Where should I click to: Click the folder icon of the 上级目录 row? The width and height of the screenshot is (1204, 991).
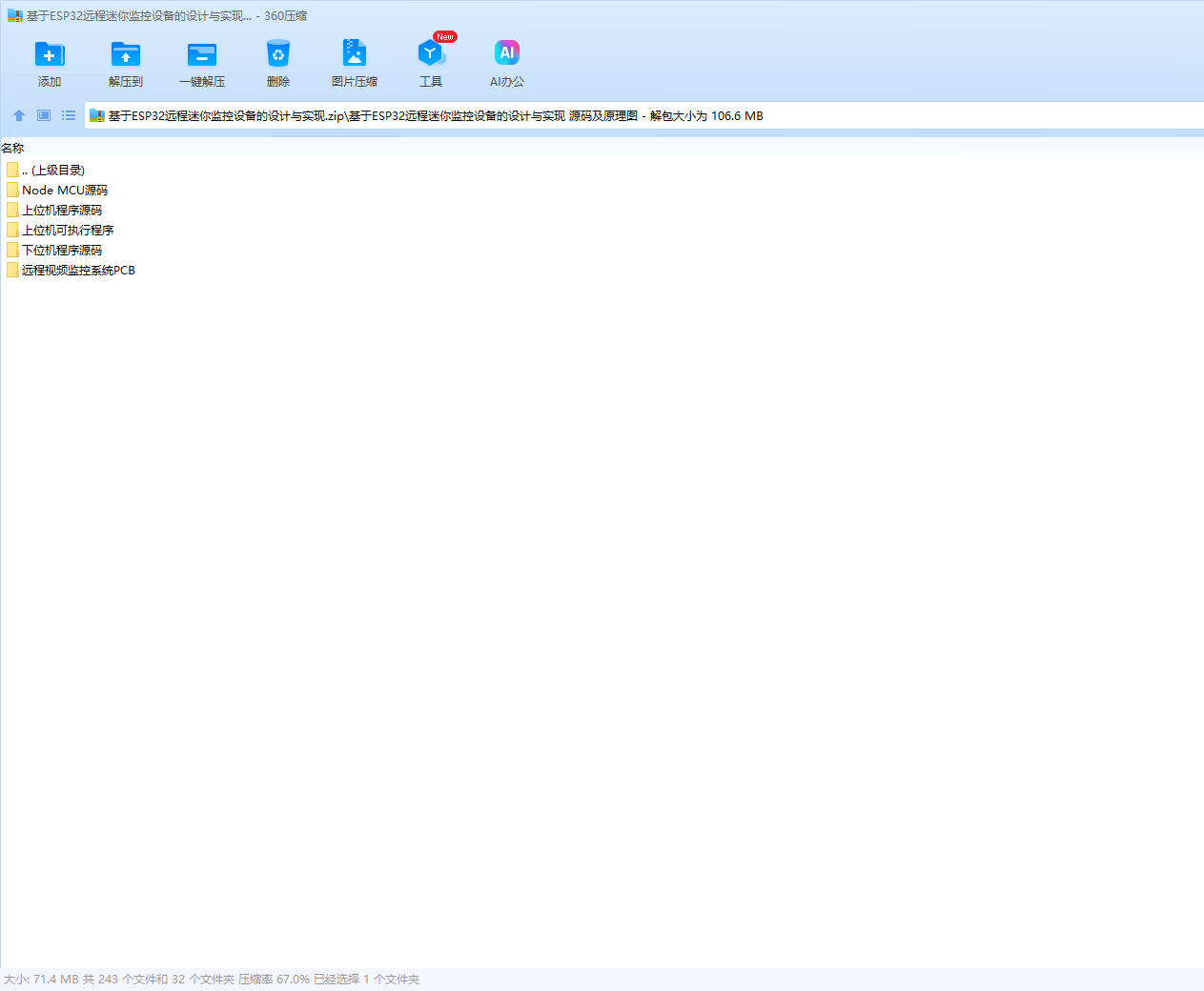pyautogui.click(x=12, y=170)
